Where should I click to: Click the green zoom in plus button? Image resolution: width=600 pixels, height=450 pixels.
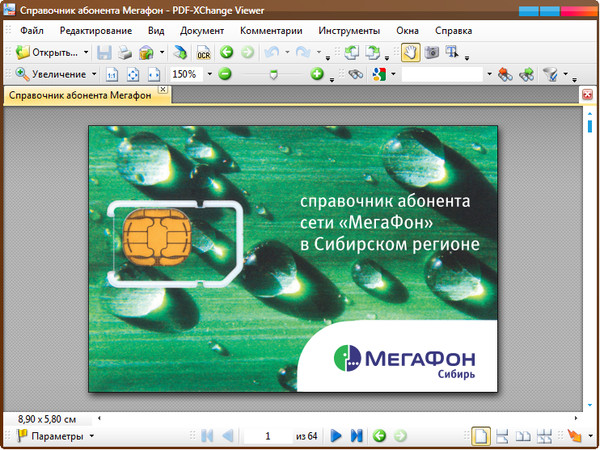click(317, 74)
